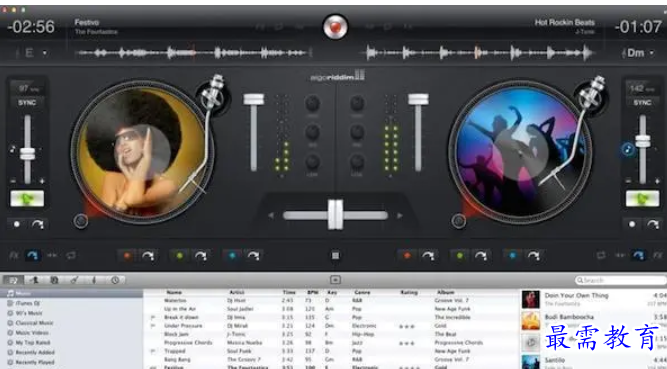Open the Classical Music playlist
The height and width of the screenshot is (369, 667).
[34, 323]
